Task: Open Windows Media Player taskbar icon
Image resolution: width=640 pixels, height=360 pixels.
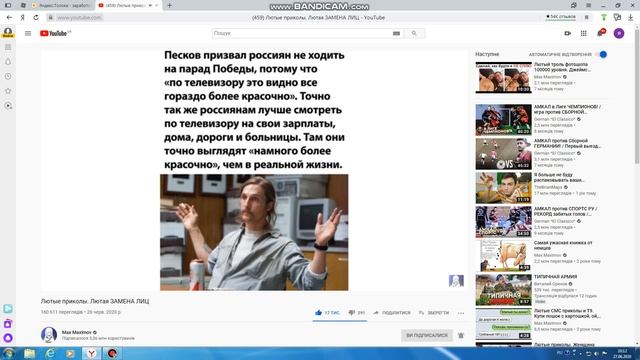Action: pos(70,353)
